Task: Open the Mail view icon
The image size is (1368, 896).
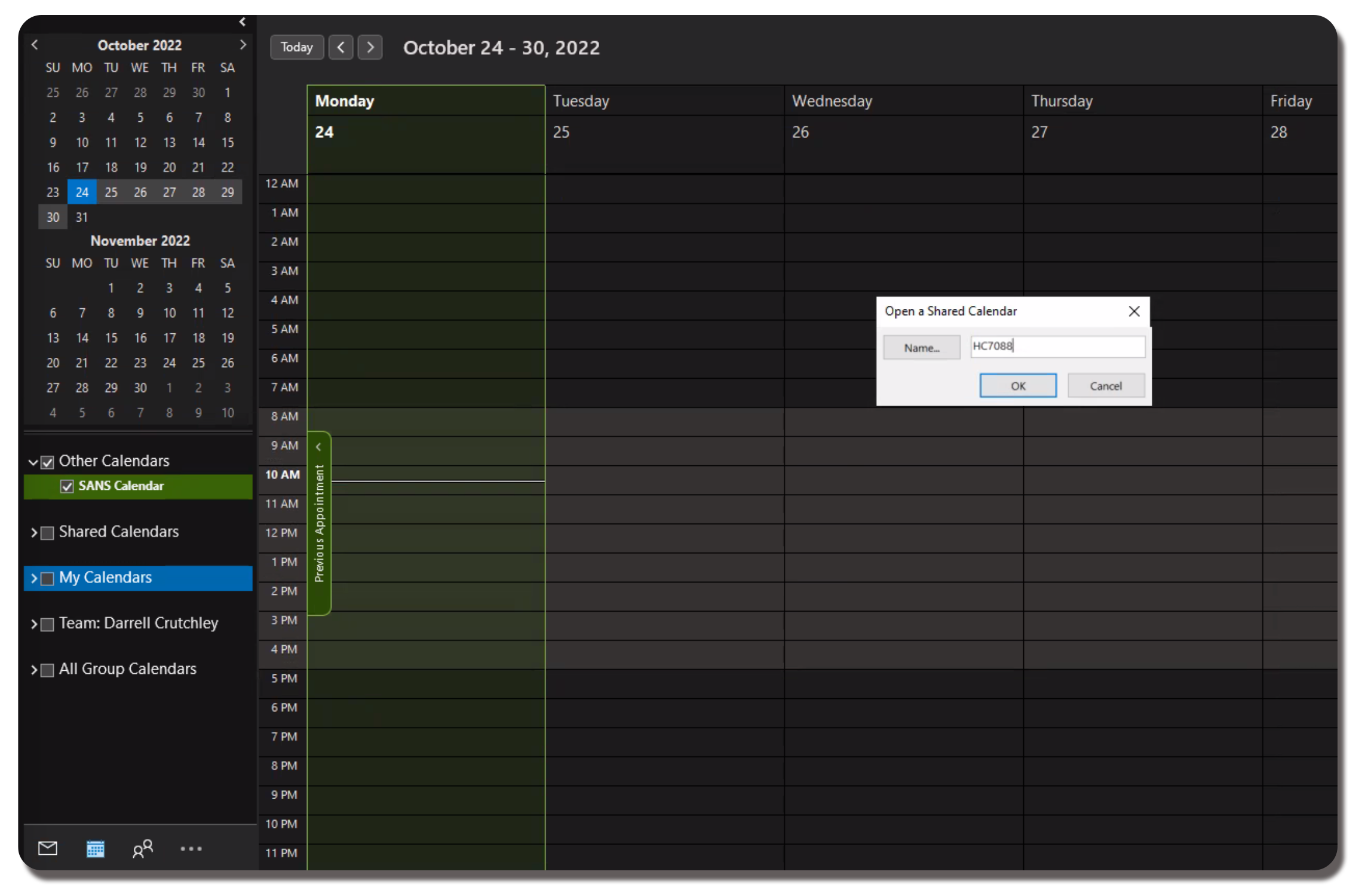Action: (48, 848)
